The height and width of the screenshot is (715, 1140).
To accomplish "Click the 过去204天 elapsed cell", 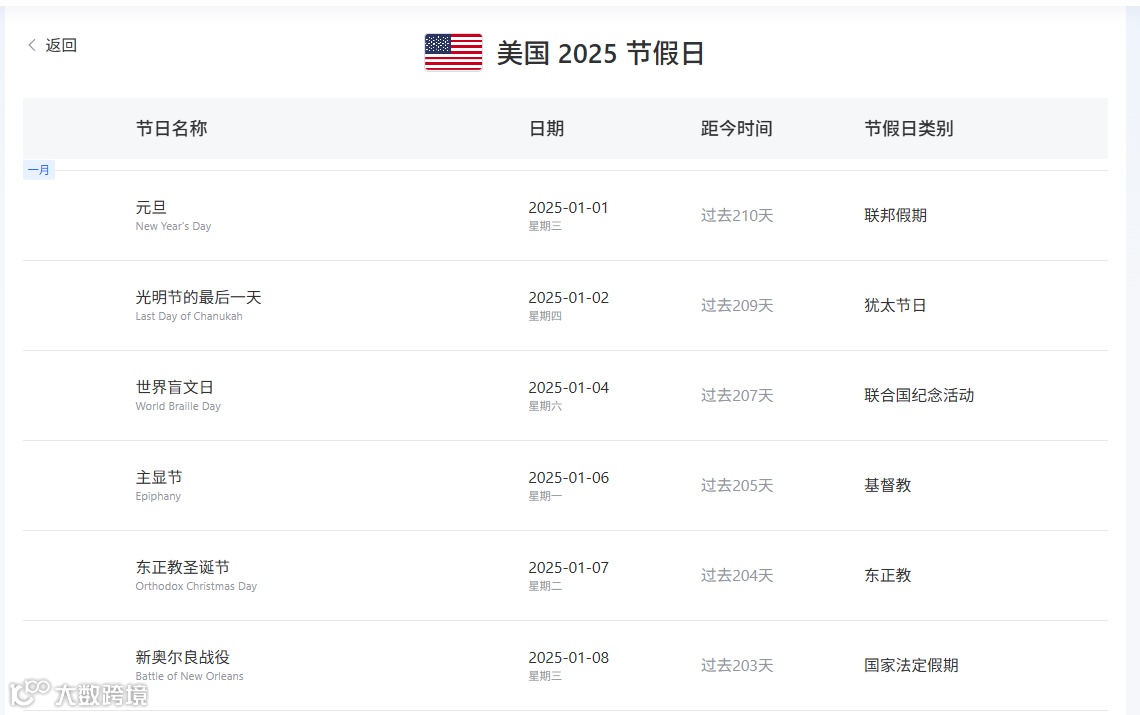I will (736, 575).
